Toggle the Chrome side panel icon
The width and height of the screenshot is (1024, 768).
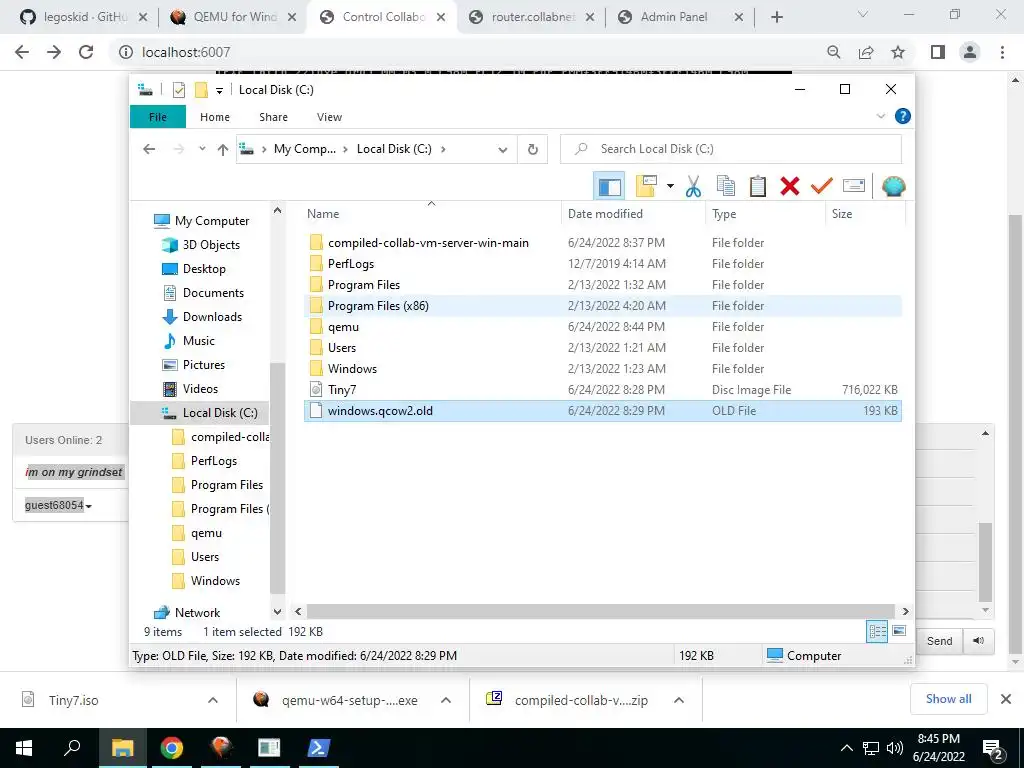(x=938, y=52)
